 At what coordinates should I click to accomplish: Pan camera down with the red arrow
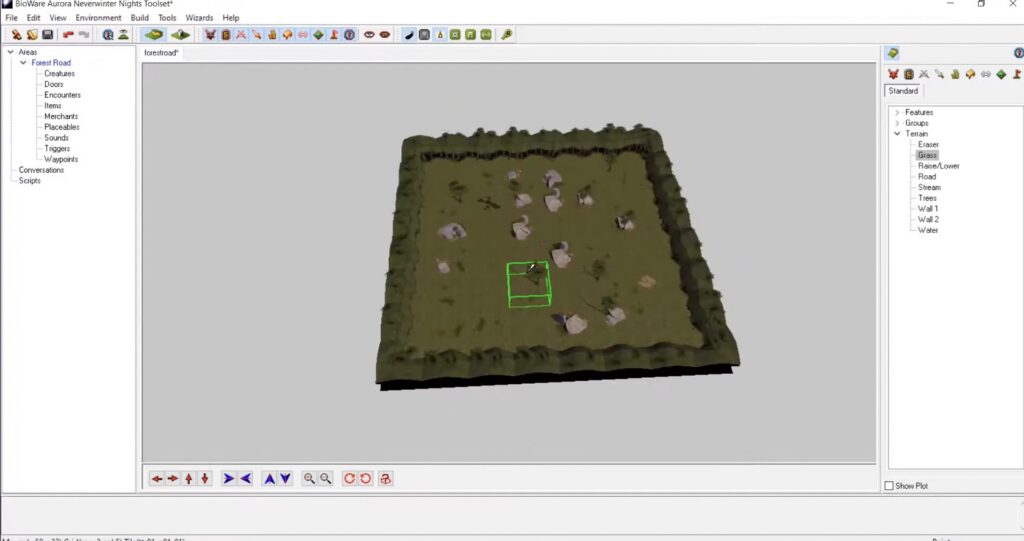[205, 479]
